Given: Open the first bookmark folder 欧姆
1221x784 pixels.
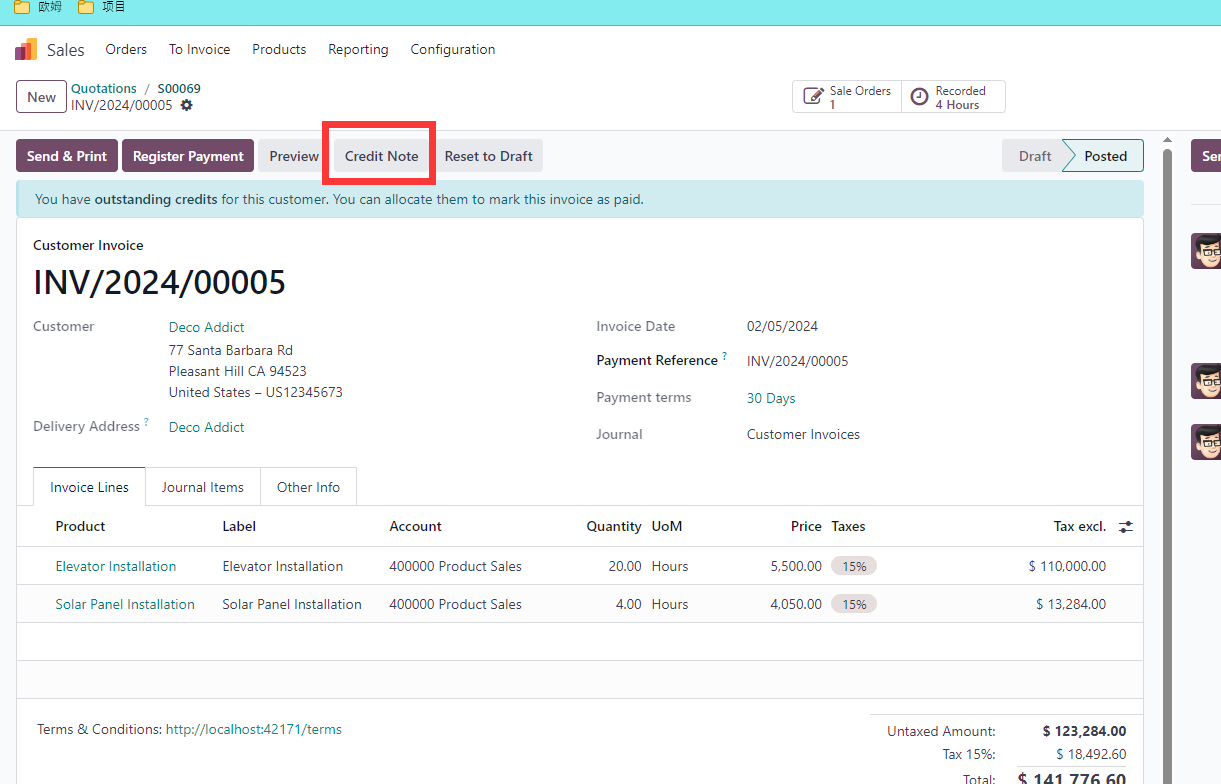Looking at the screenshot, I should point(38,7).
